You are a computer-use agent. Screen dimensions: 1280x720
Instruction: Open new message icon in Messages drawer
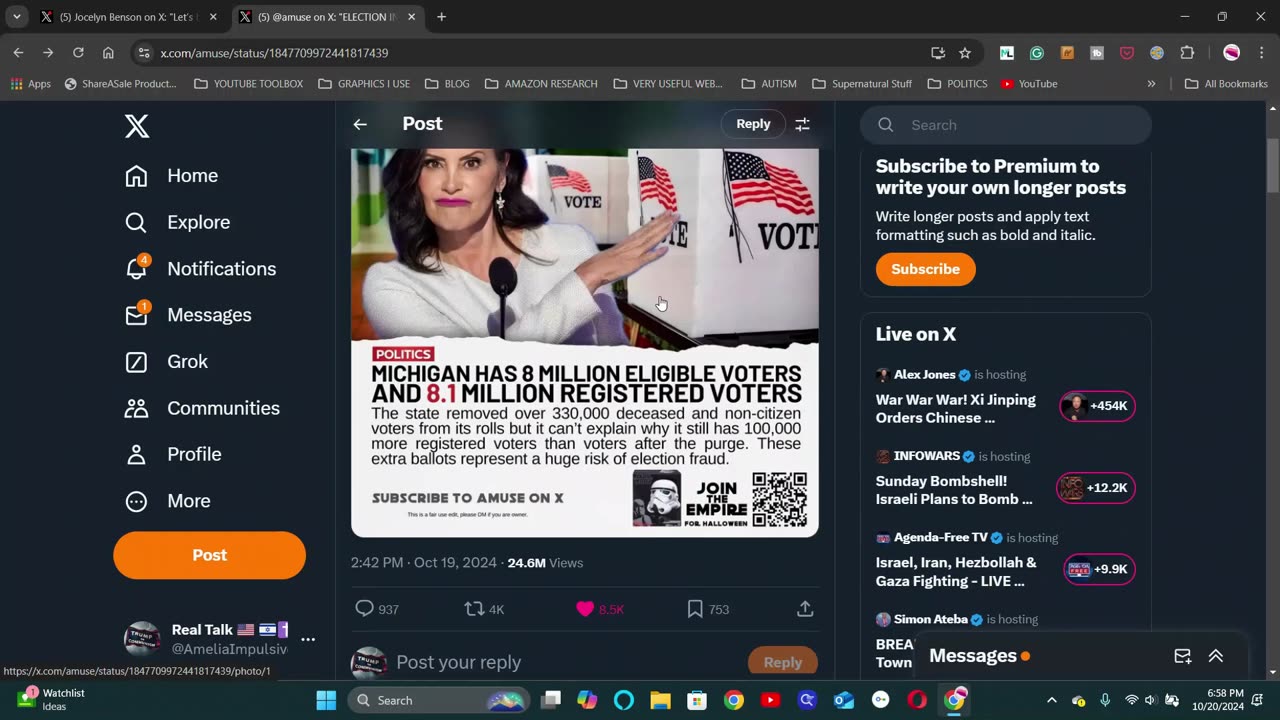1183,656
